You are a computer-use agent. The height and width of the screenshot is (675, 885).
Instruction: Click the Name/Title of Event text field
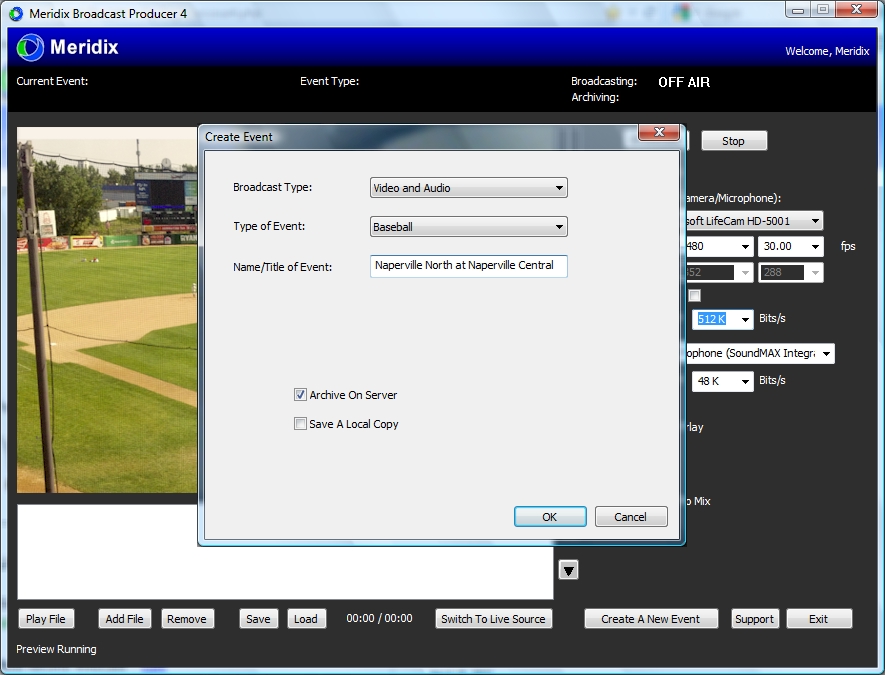coord(468,266)
